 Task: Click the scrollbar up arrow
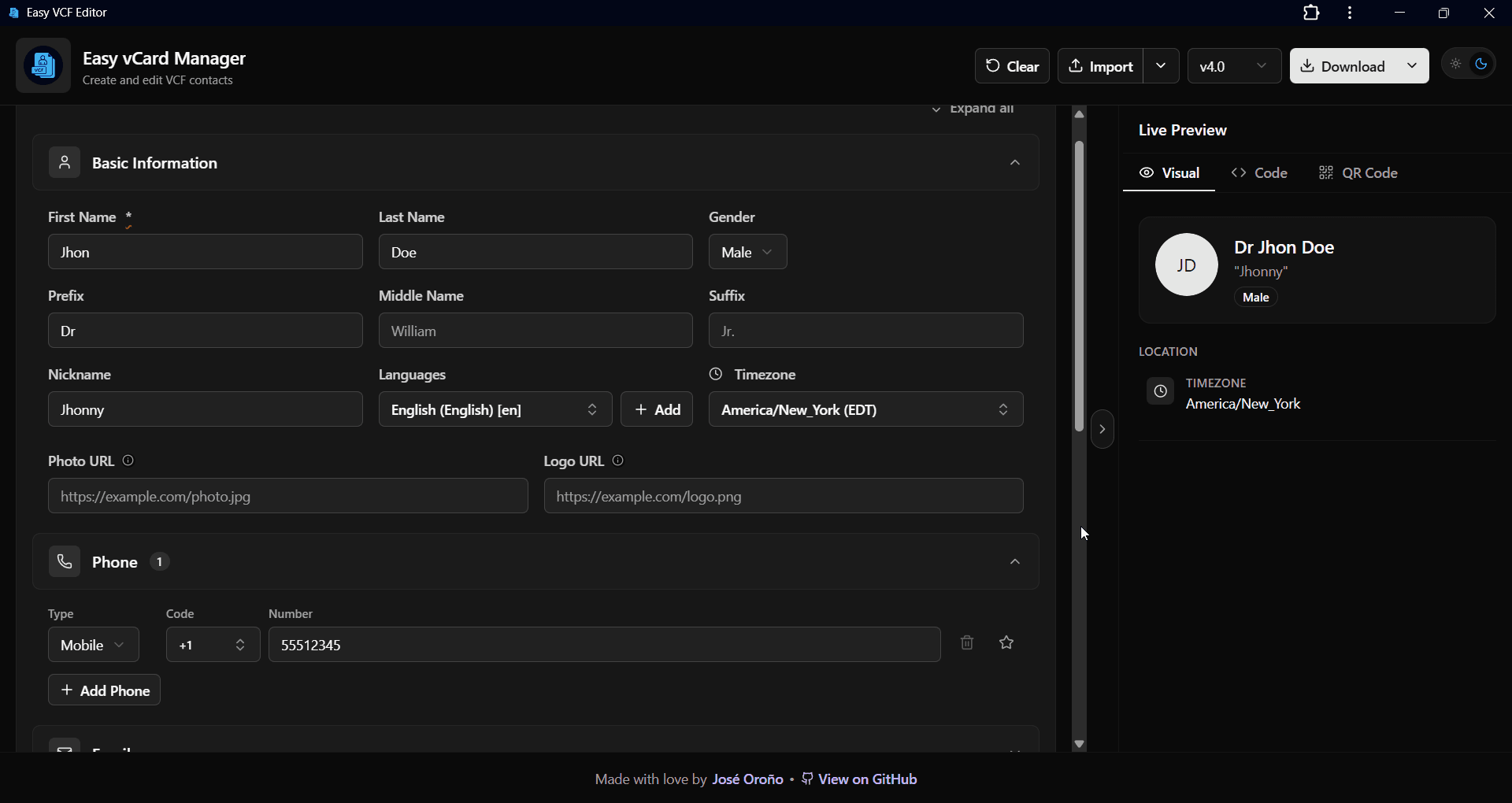tap(1080, 115)
